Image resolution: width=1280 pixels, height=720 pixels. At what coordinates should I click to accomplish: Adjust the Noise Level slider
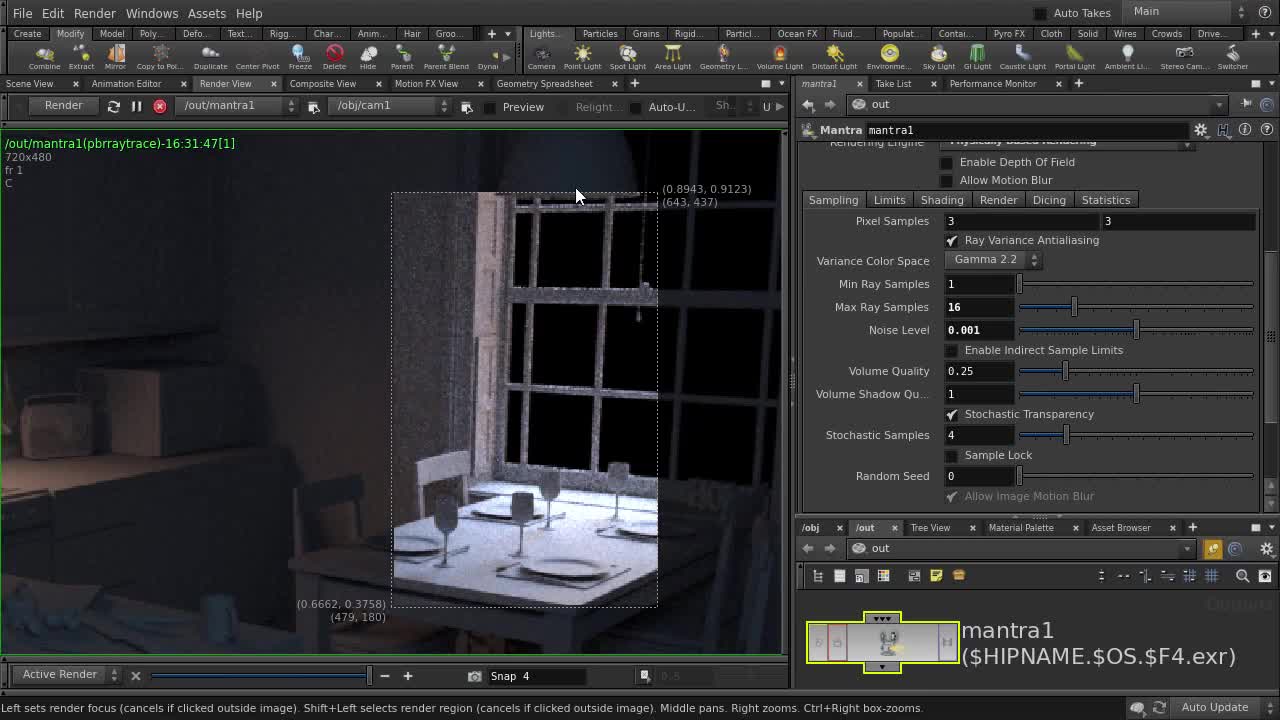1136,330
